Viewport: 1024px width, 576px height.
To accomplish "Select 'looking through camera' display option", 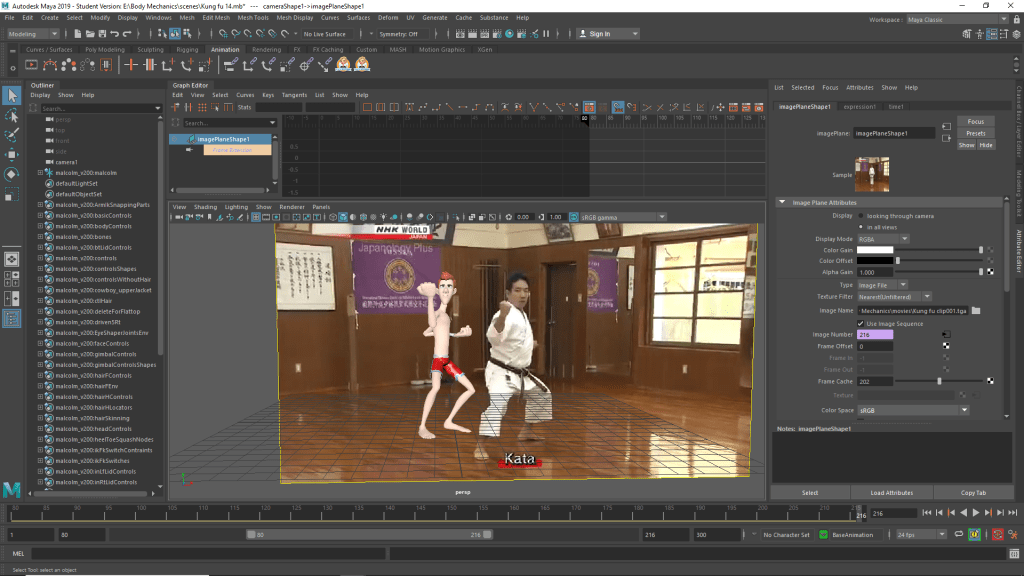I will pos(860,215).
